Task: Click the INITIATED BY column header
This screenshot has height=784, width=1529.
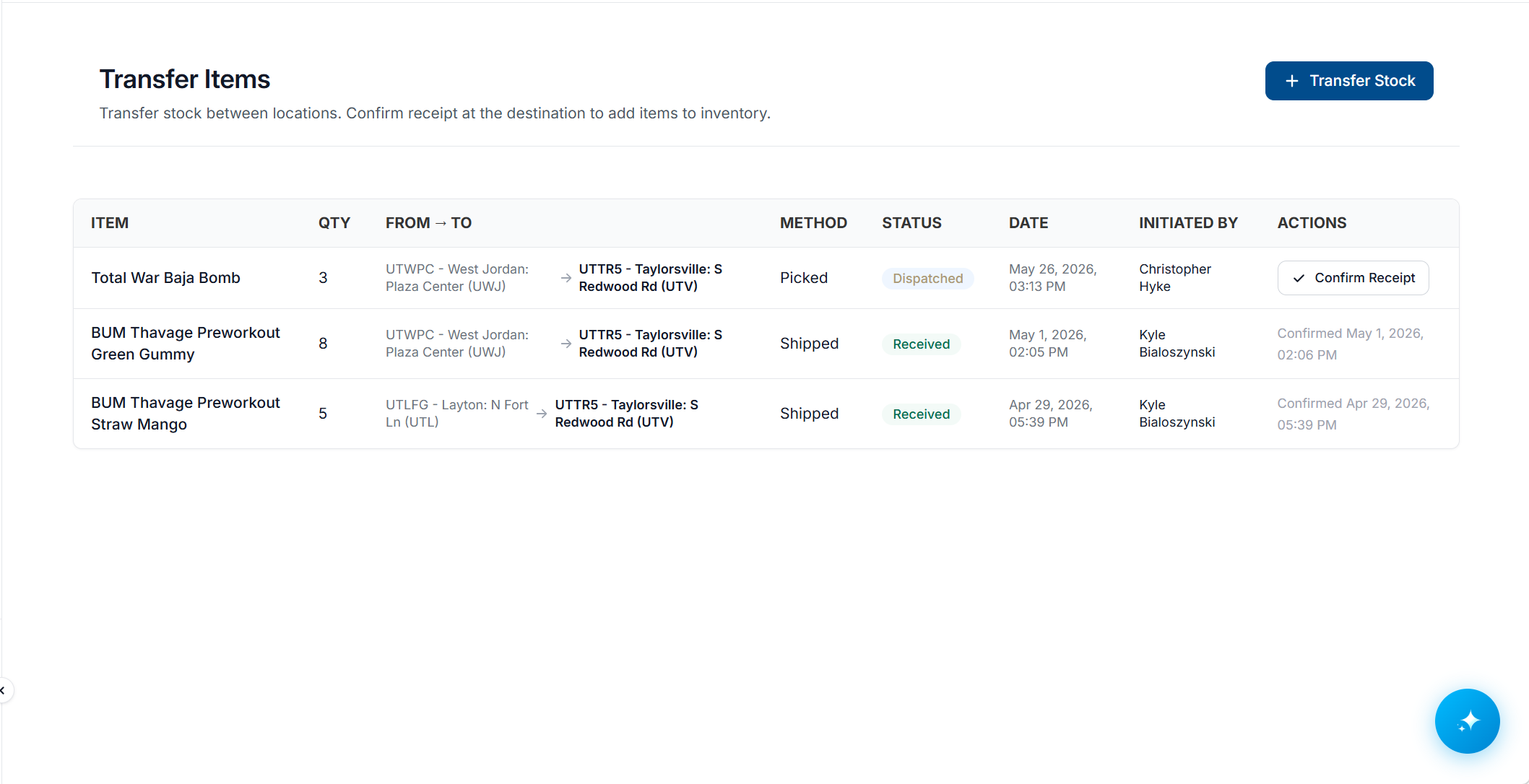Action: coord(1188,223)
